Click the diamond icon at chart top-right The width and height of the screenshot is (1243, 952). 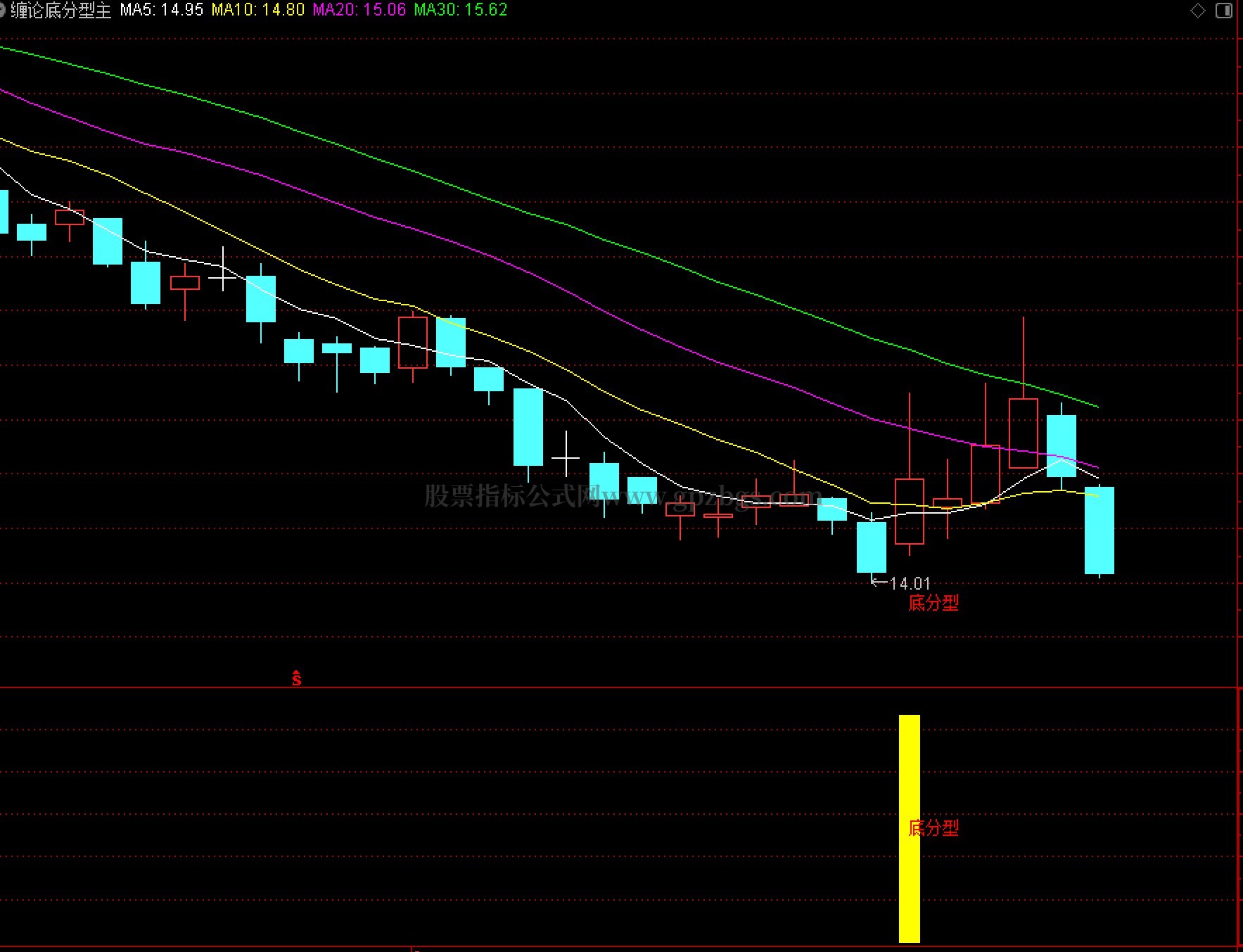point(1197,11)
